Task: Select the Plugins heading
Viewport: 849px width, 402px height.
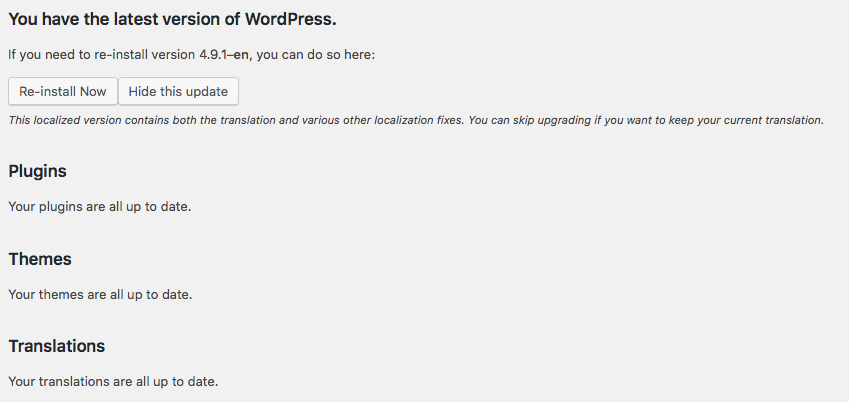Action: (x=37, y=171)
